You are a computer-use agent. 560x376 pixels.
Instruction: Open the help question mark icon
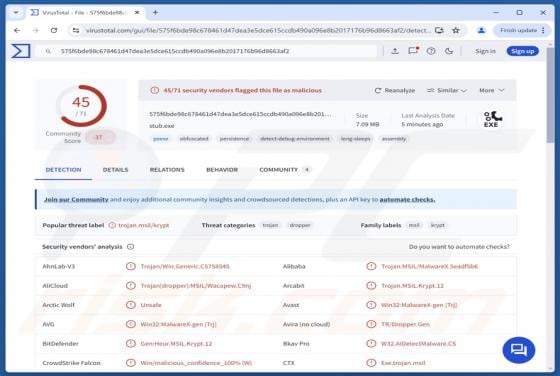pyautogui.click(x=431, y=51)
